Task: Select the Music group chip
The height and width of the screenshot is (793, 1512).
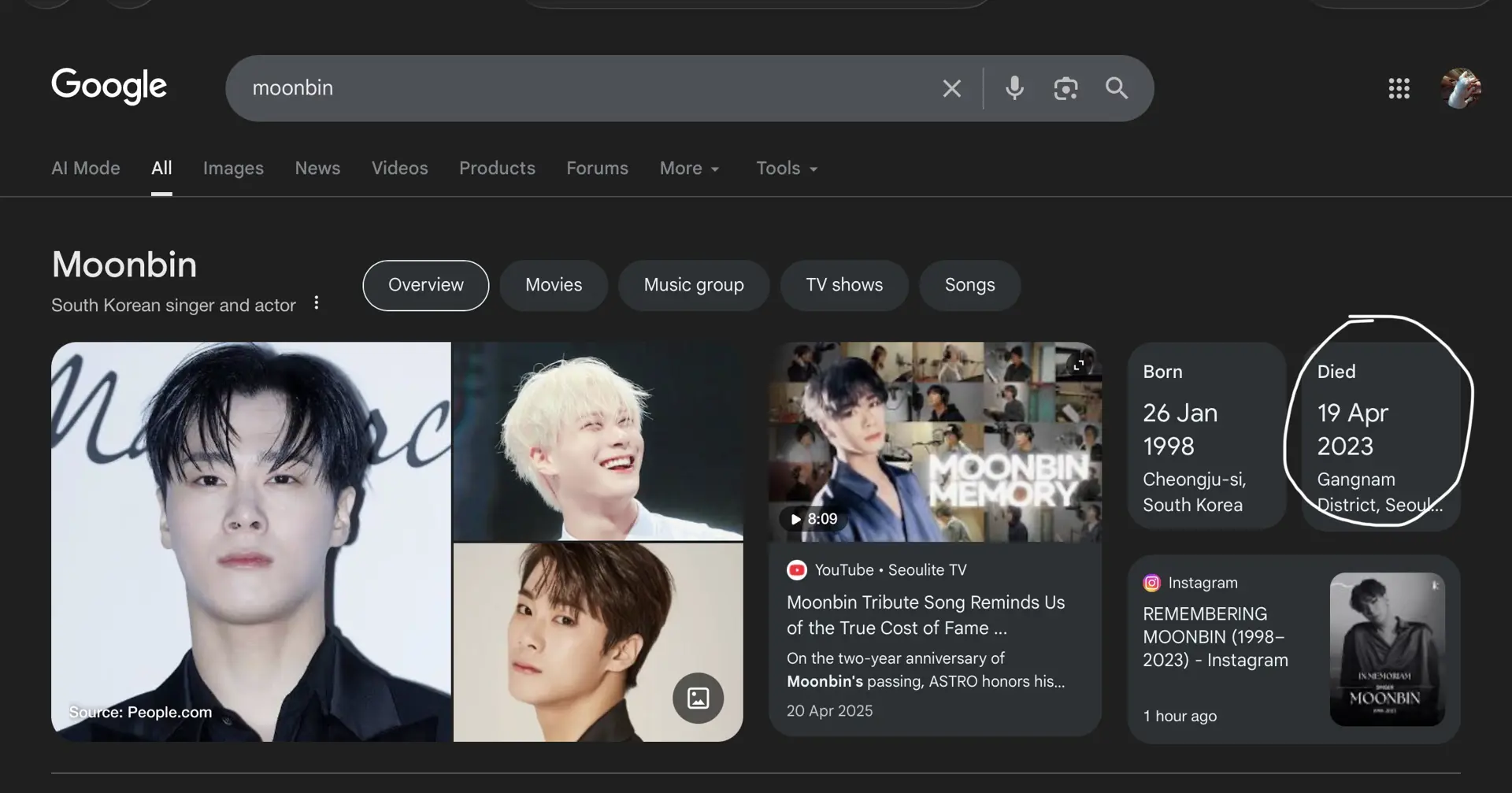Action: (x=694, y=285)
